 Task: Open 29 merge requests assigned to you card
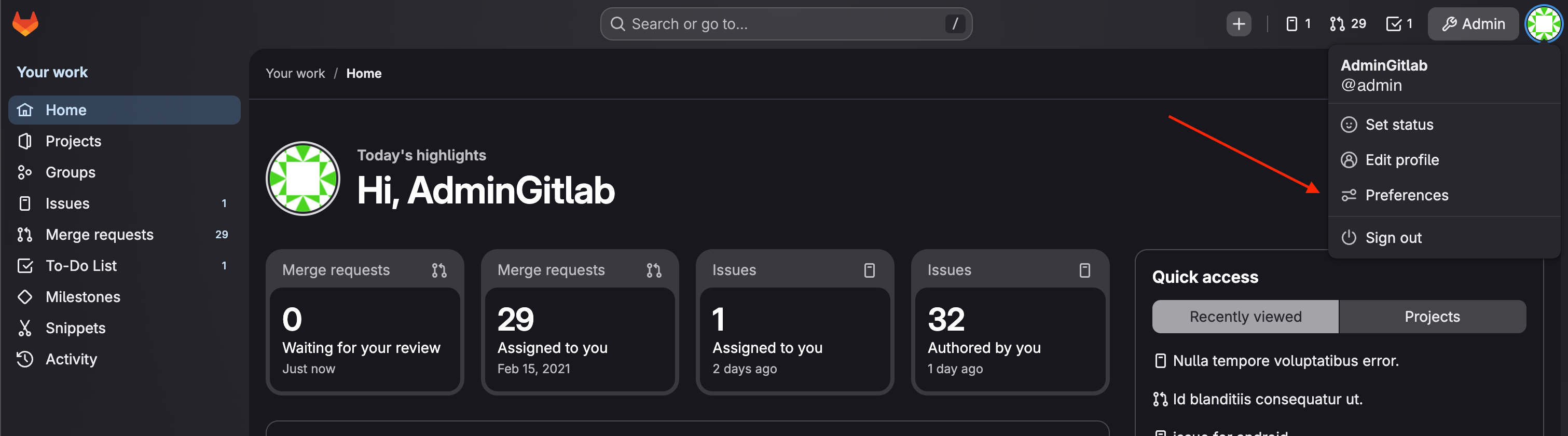[x=580, y=322]
